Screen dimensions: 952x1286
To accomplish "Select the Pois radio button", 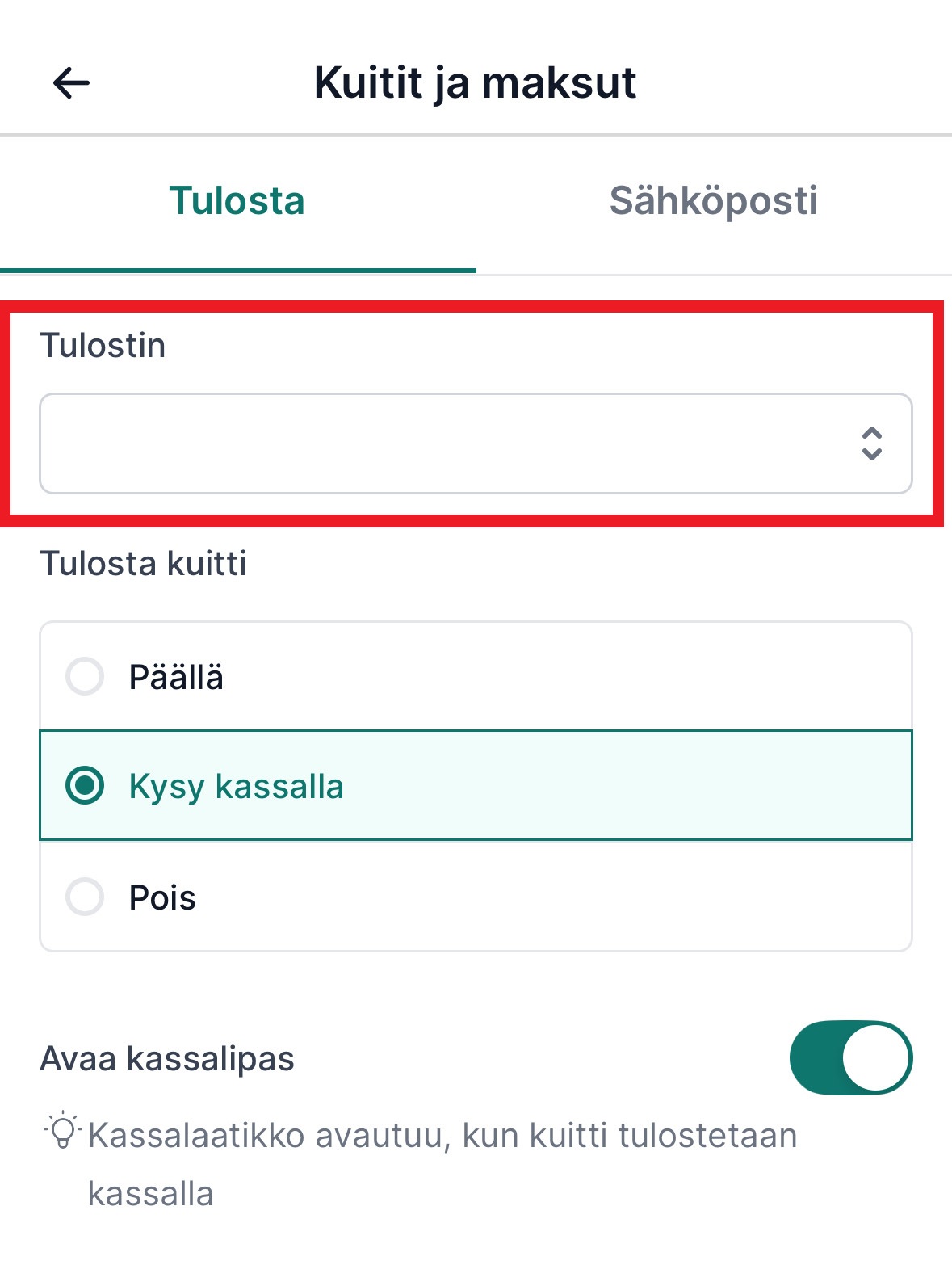I will coord(85,897).
